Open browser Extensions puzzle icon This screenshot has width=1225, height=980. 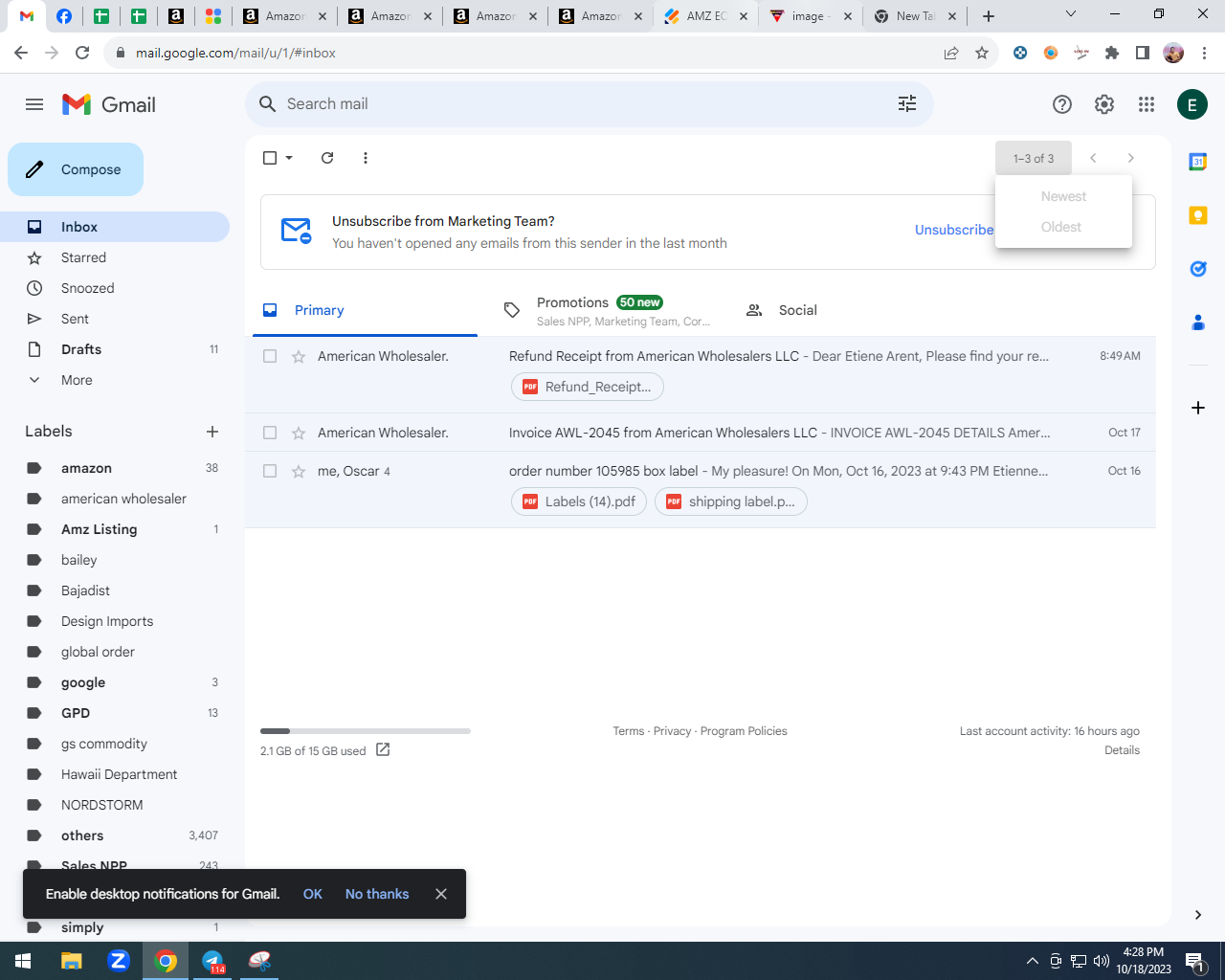click(1112, 53)
